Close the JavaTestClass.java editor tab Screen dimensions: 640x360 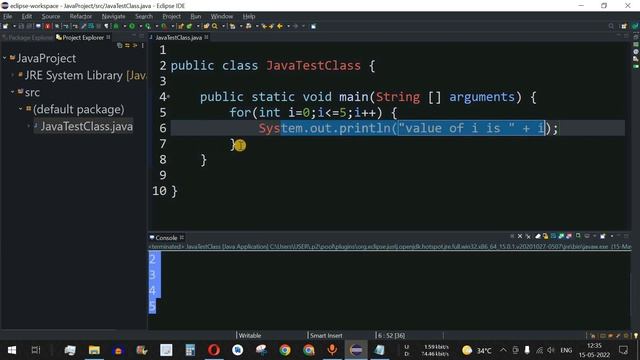[207, 37]
